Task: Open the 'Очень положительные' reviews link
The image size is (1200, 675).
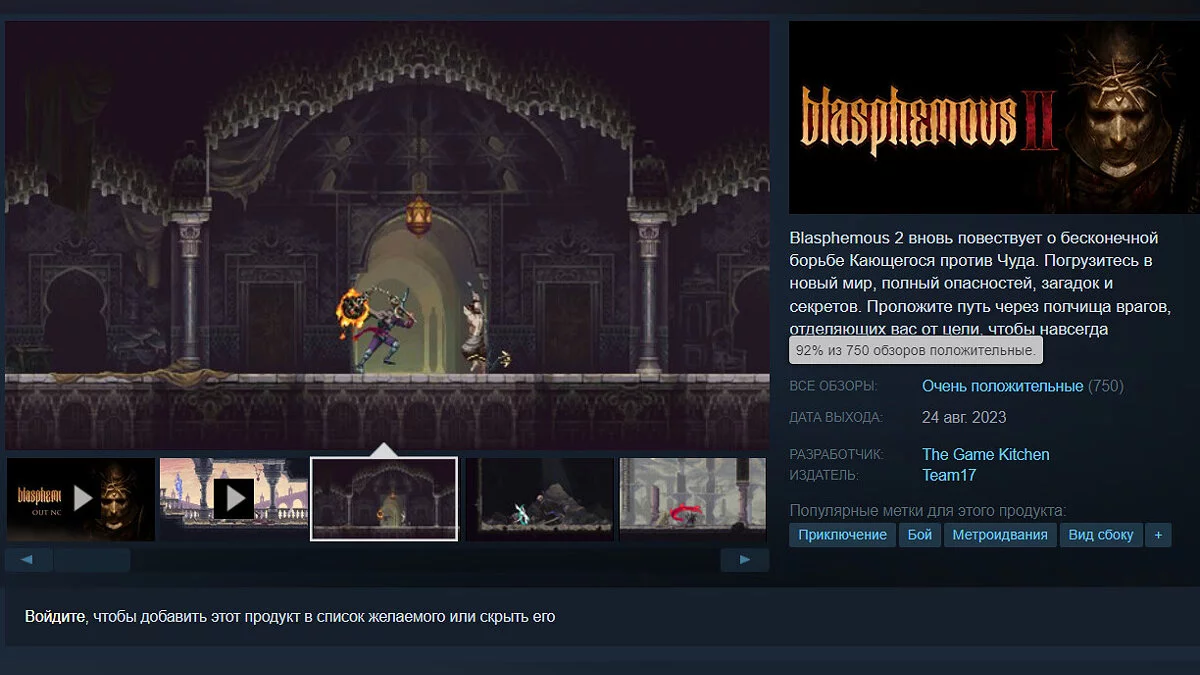Action: [x=1002, y=386]
